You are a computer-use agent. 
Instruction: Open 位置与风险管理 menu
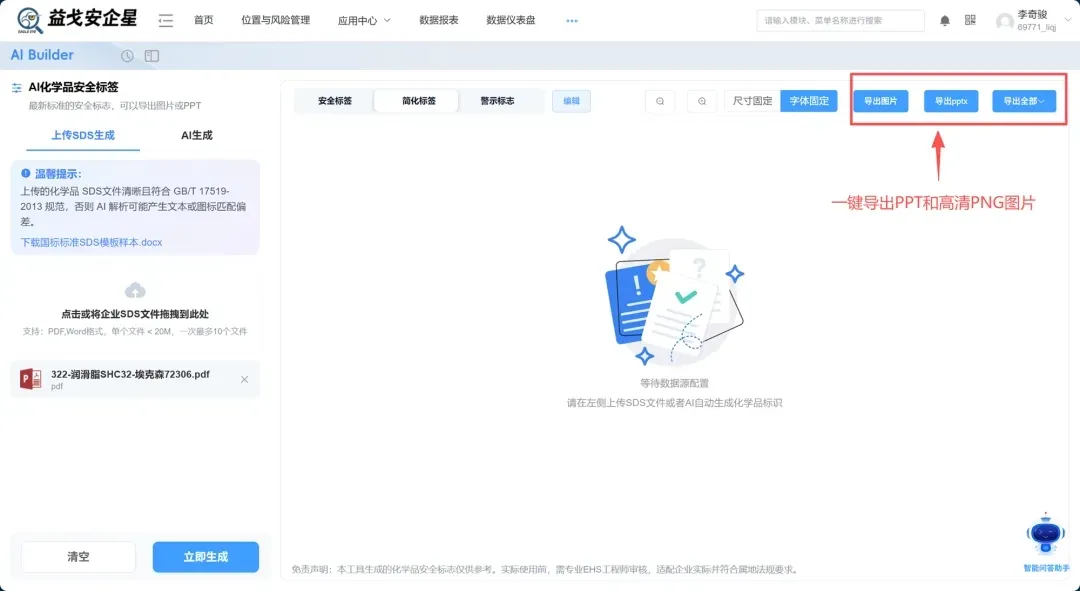click(276, 20)
